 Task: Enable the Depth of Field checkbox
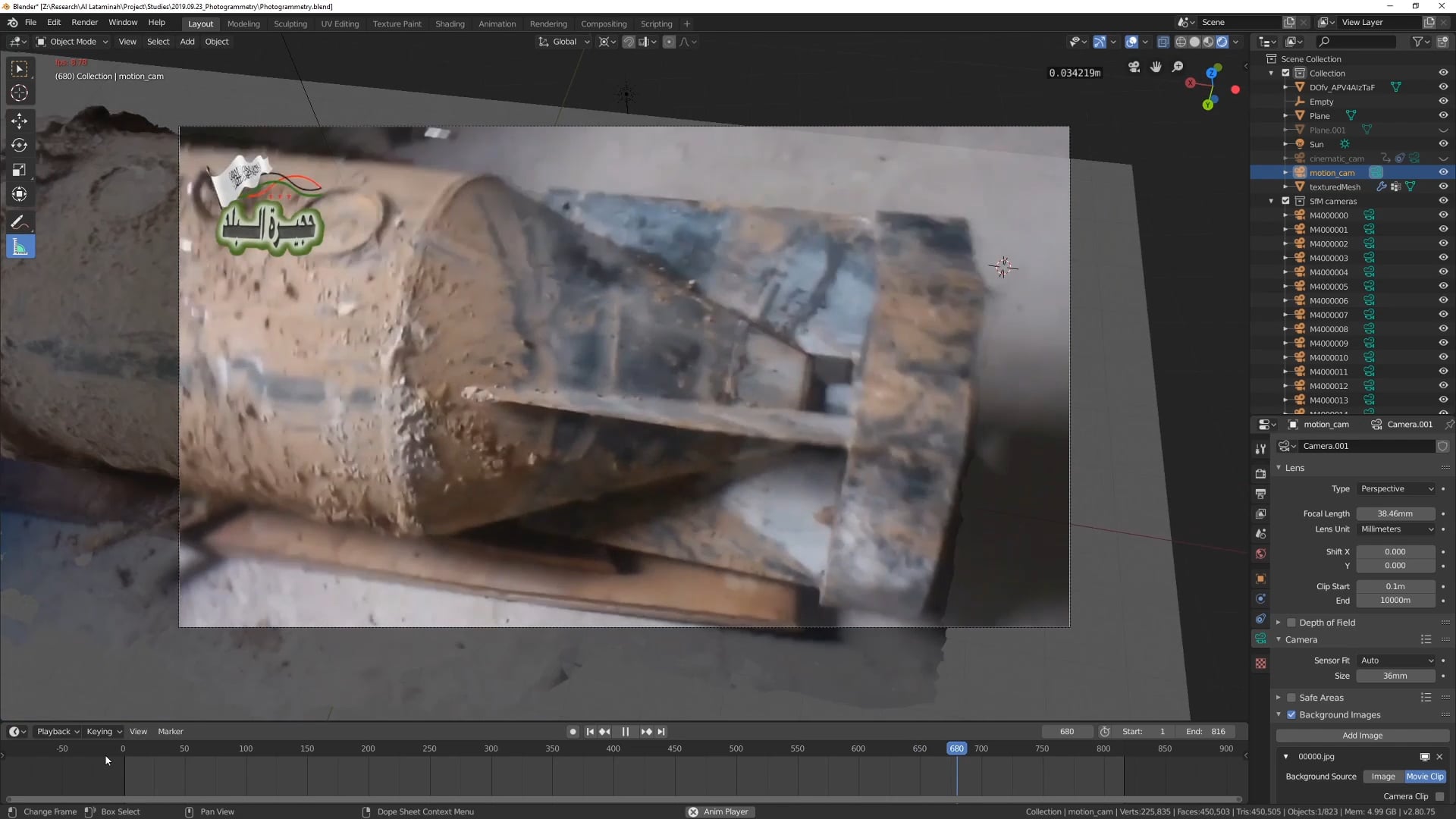[1291, 623]
